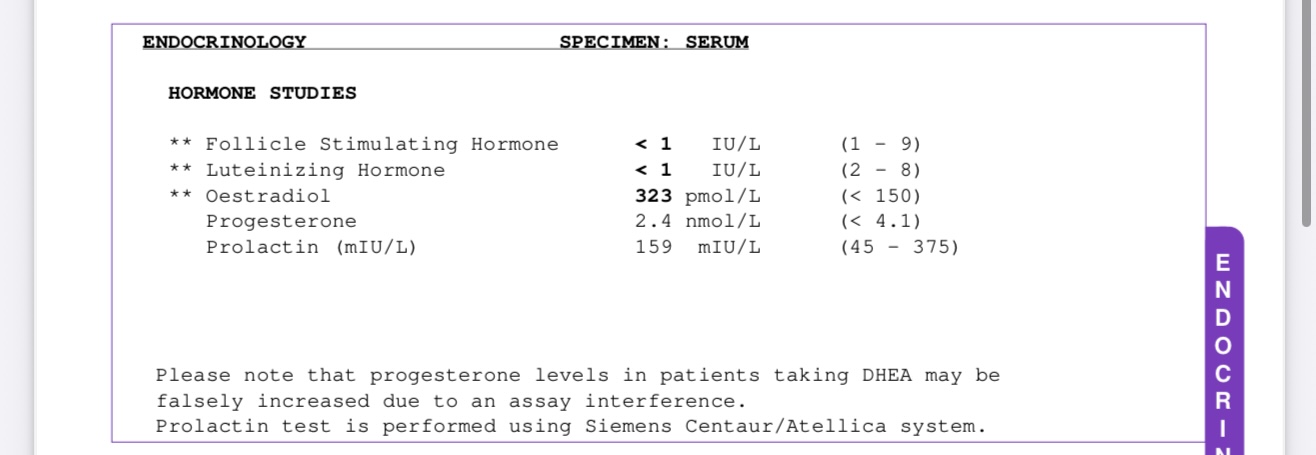
Task: Click the Luteinizing Hormone row label
Action: tap(325, 170)
